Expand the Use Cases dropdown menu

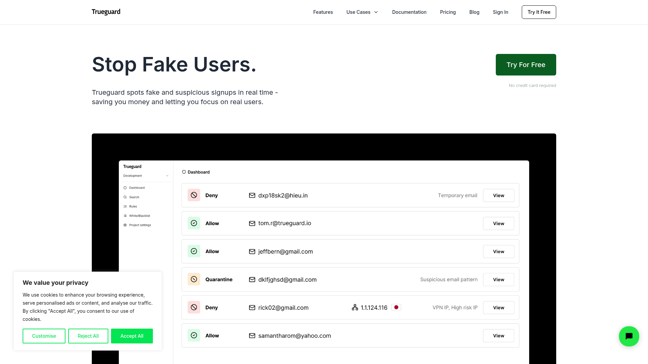pyautogui.click(x=362, y=12)
